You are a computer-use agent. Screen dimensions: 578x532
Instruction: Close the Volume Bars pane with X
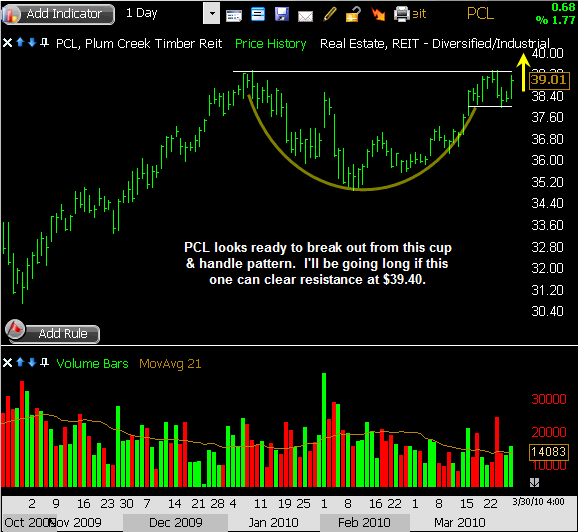pyautogui.click(x=7, y=363)
